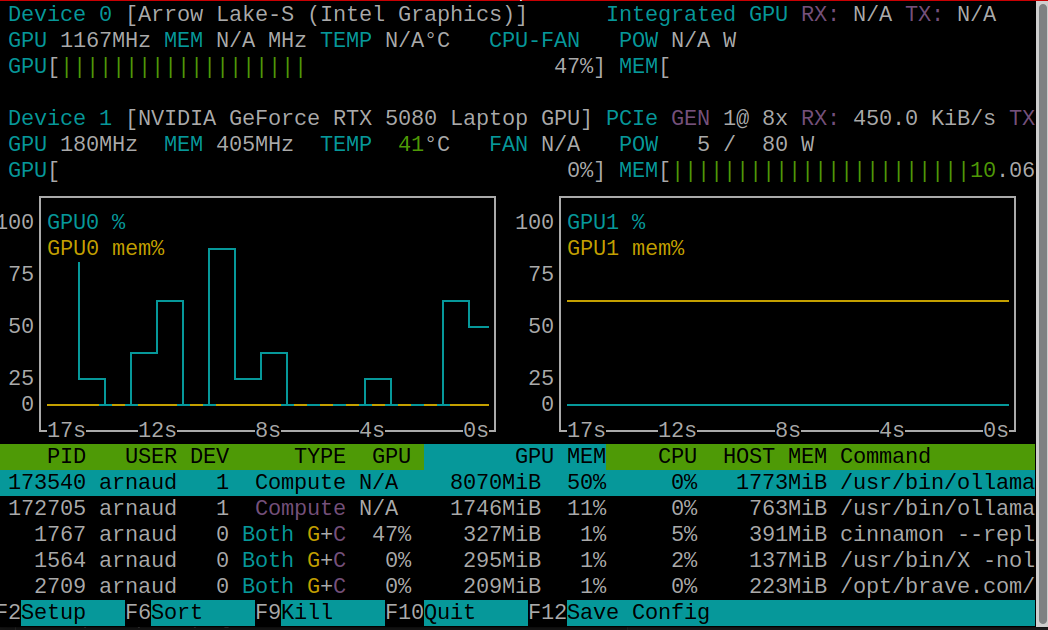Click the Command column header
The height and width of the screenshot is (630, 1048).
[885, 456]
